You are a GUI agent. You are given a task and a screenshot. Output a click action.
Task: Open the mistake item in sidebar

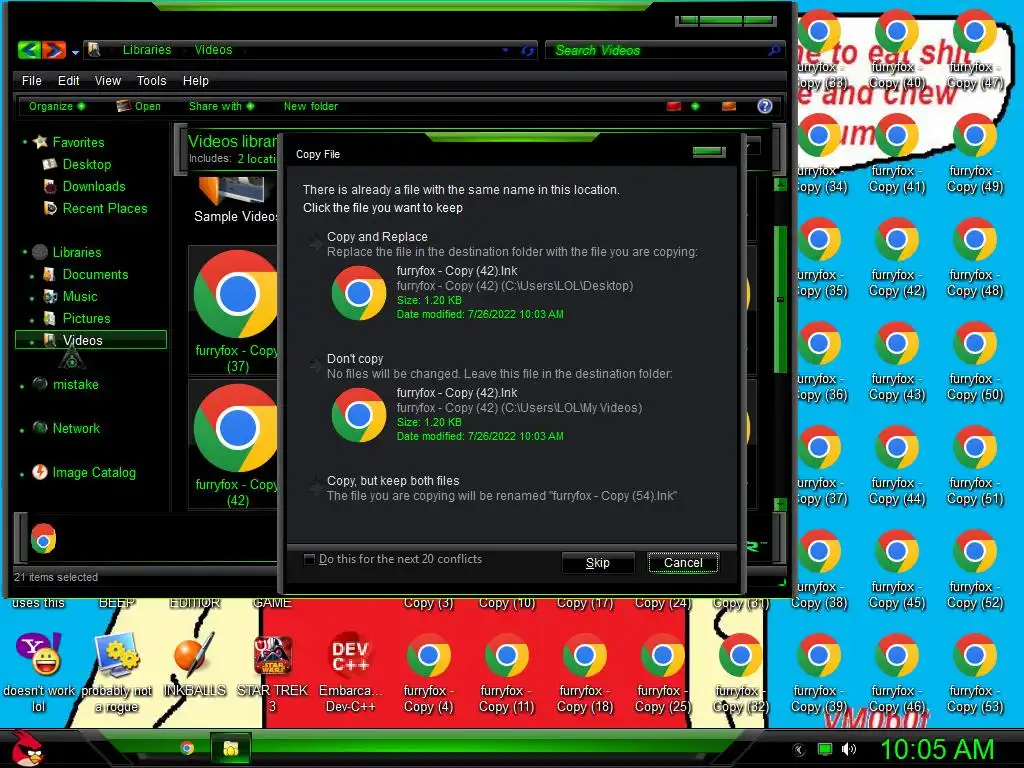click(65, 384)
